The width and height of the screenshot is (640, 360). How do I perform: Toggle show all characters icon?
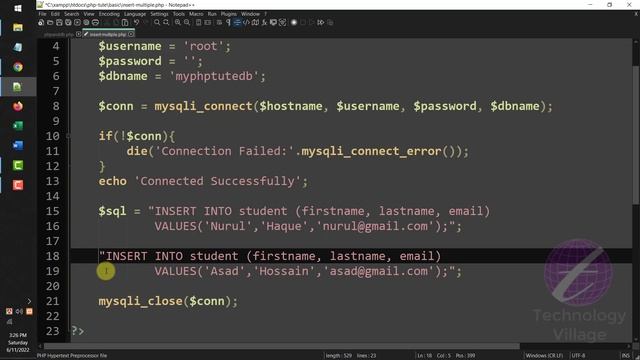click(228, 22)
